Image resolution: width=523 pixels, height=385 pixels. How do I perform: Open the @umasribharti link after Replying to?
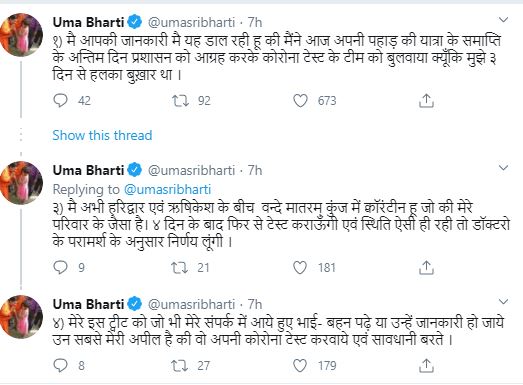tap(167, 189)
